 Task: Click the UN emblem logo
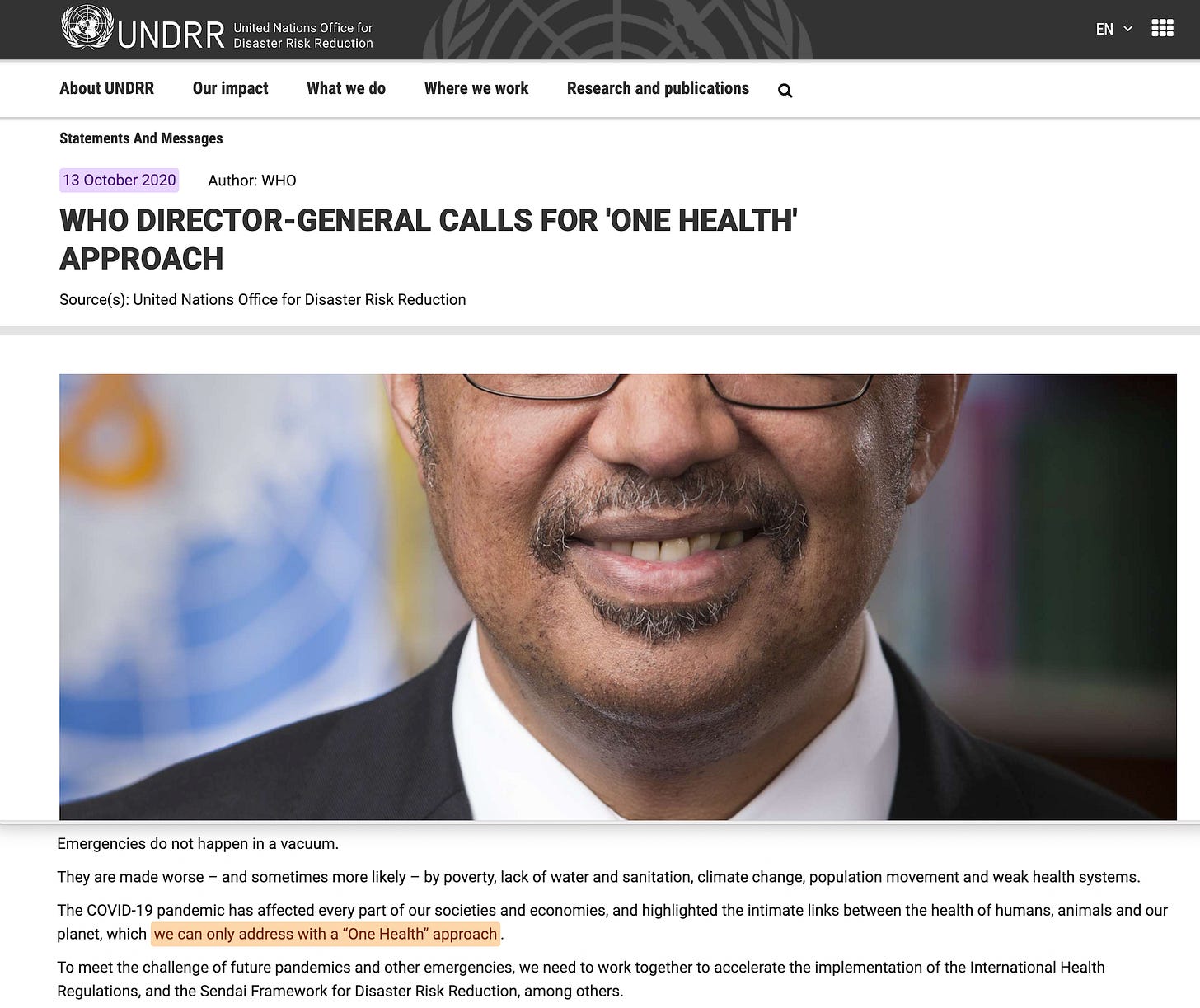click(x=87, y=28)
